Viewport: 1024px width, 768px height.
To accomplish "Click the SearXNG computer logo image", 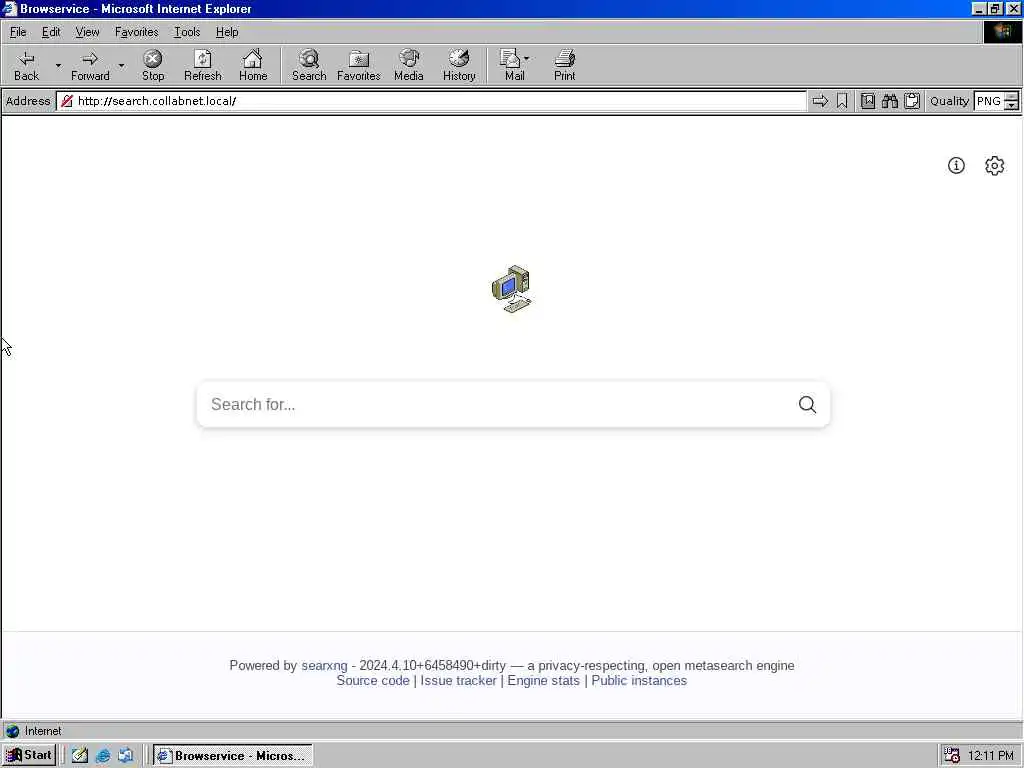I will [x=511, y=289].
